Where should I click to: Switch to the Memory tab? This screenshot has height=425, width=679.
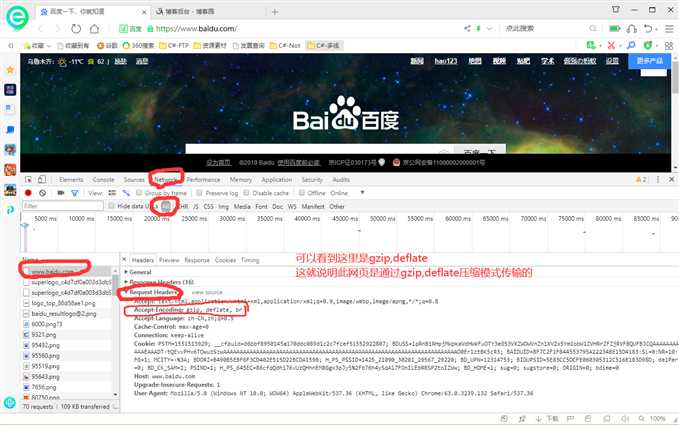tap(241, 179)
